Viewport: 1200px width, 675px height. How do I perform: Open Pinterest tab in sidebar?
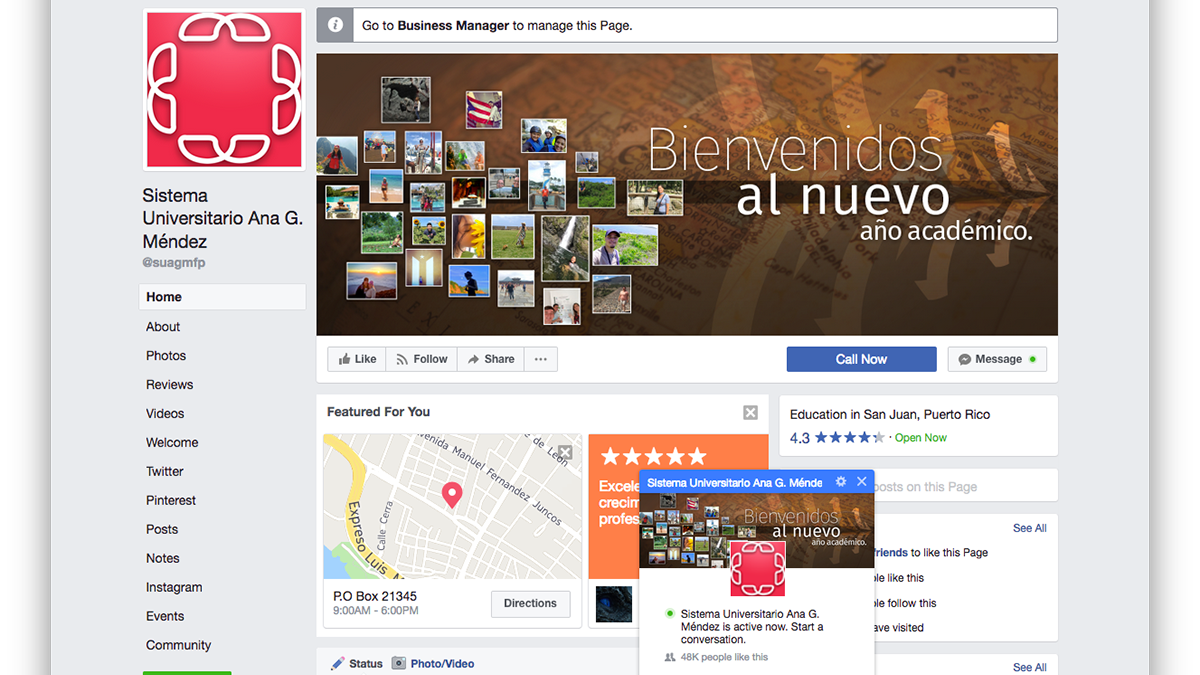(x=171, y=501)
